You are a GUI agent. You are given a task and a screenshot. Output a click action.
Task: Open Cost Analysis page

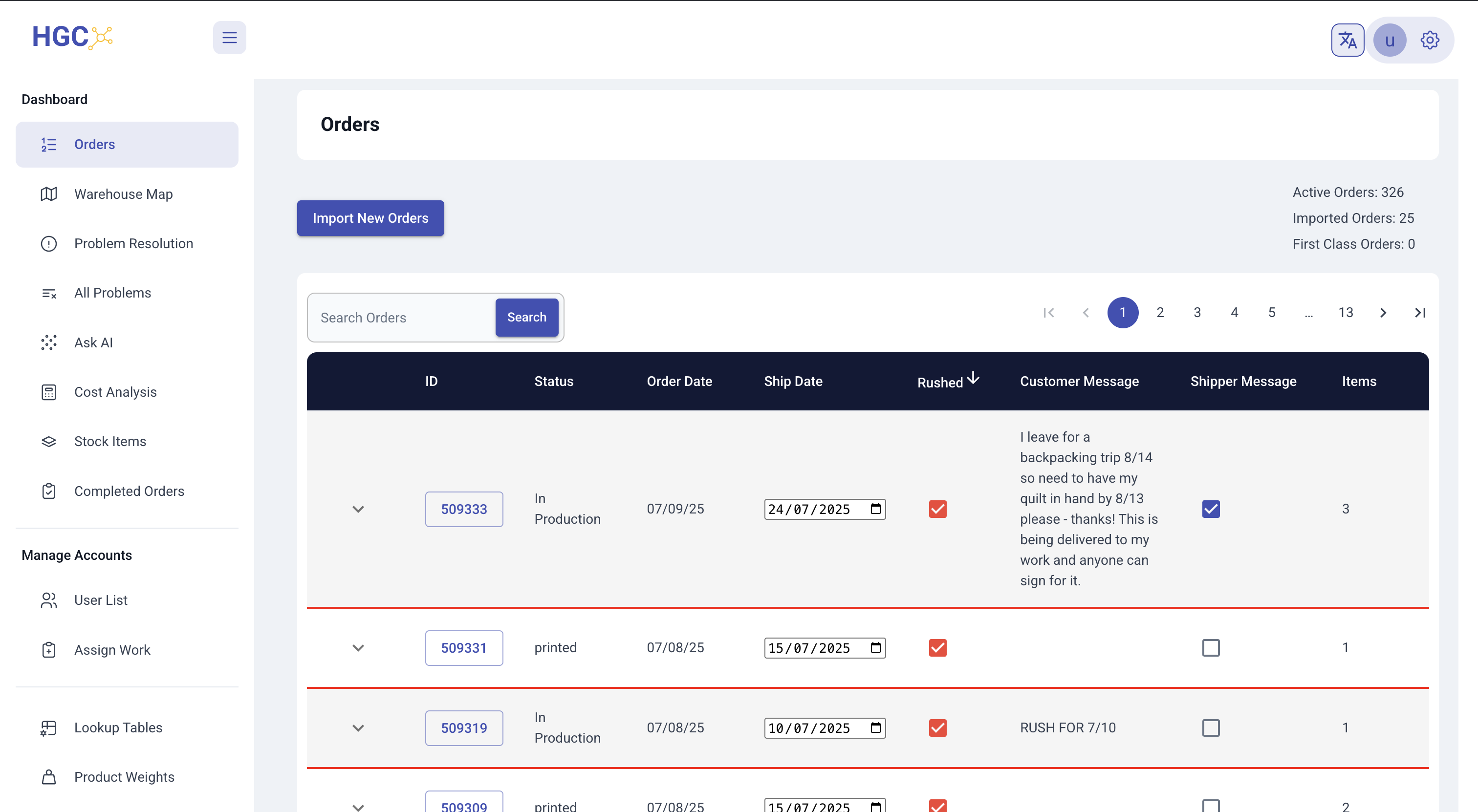(x=127, y=392)
